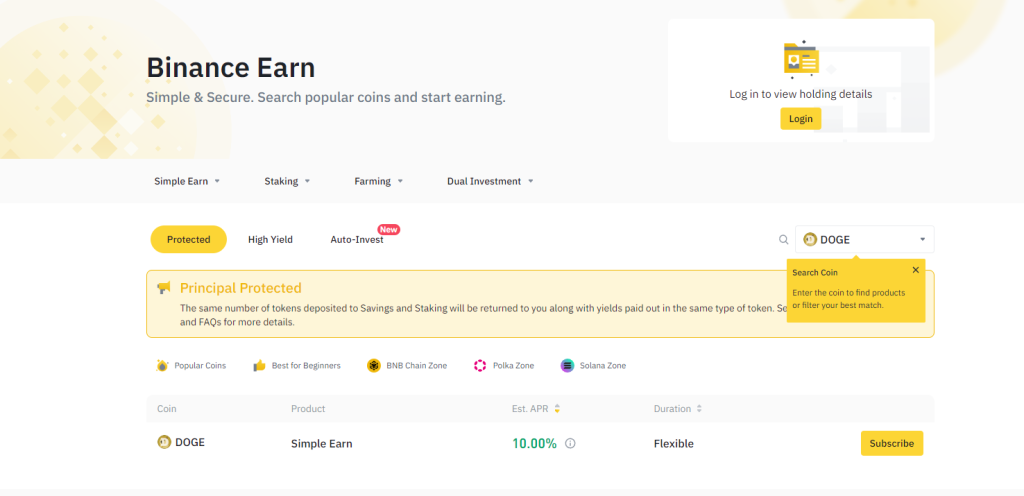Screen dimensions: 1024x496
Task: Click the BNB Chain Zone logo icon
Action: (374, 365)
